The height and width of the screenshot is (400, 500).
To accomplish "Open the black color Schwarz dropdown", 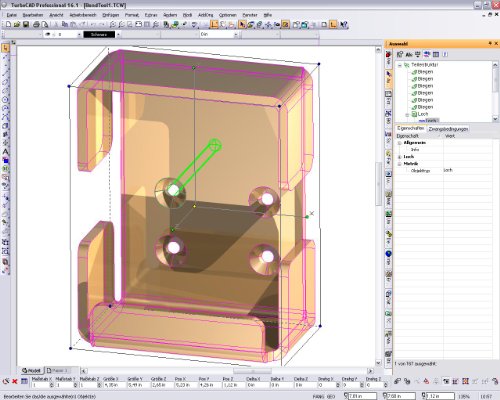I will 118,34.
